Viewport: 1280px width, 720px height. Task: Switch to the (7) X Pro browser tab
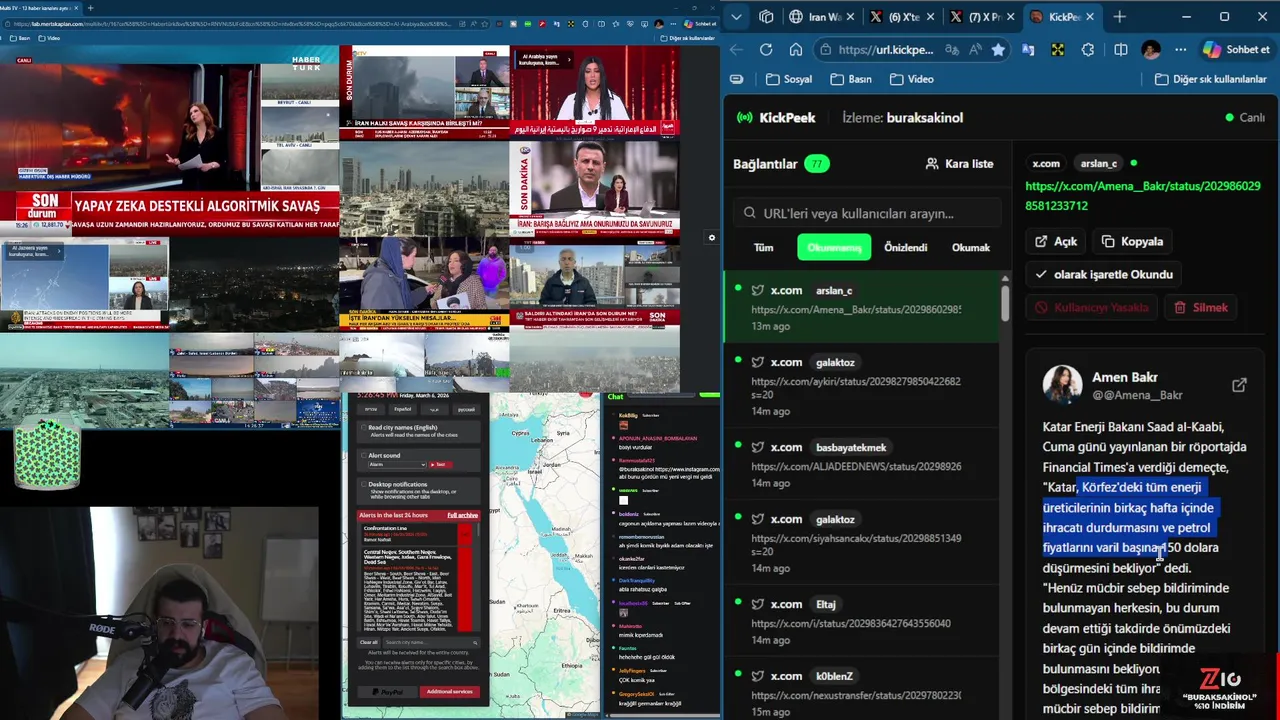point(981,17)
